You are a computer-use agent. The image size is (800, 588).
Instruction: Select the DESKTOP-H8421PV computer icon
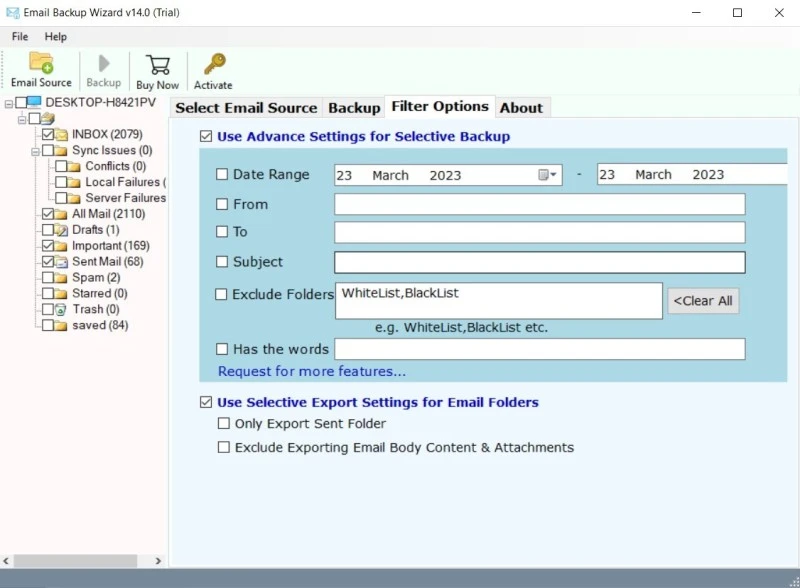33,103
